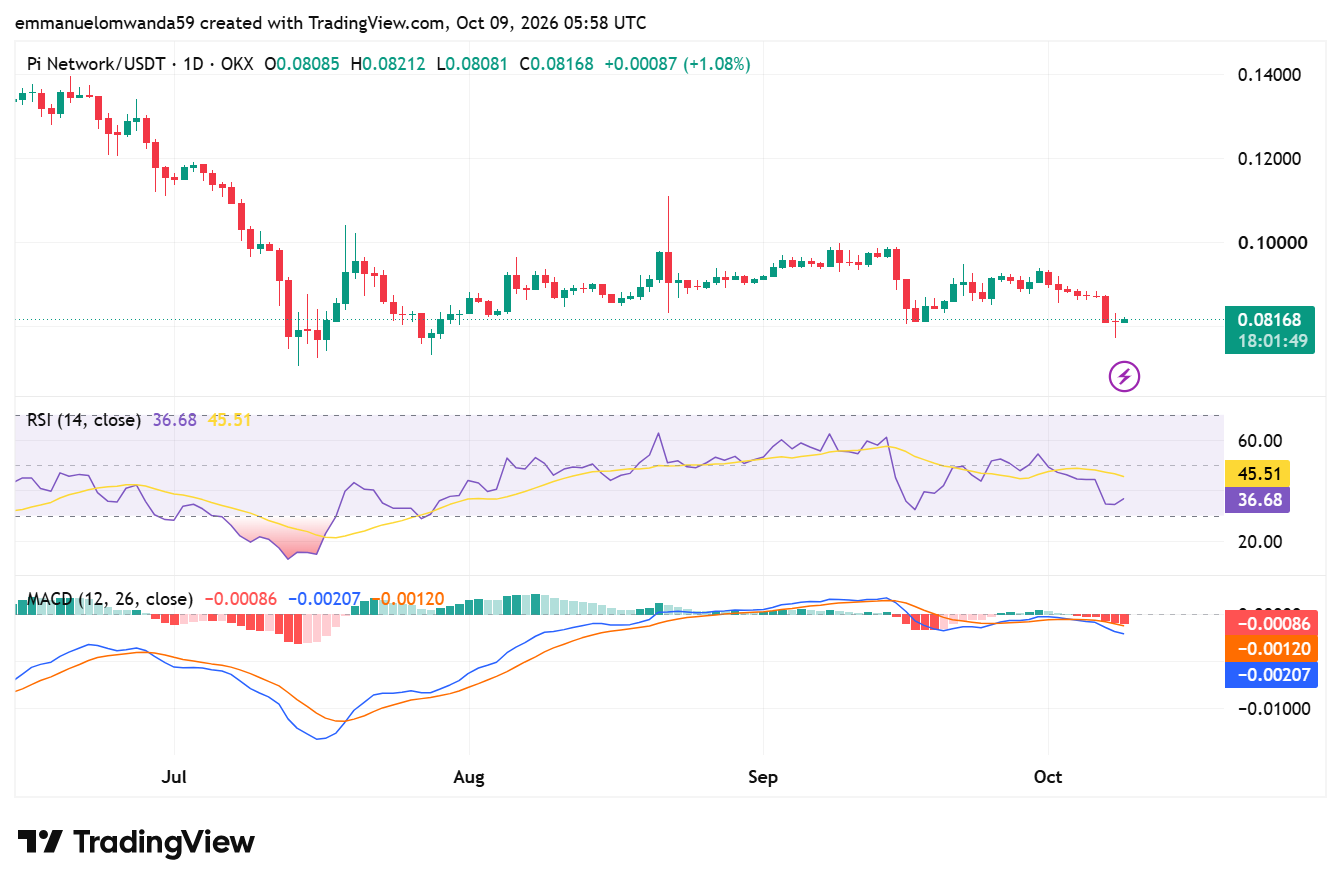Click the change value +0.00087 (+1.08%)
The height and width of the screenshot is (887, 1341).
click(676, 64)
